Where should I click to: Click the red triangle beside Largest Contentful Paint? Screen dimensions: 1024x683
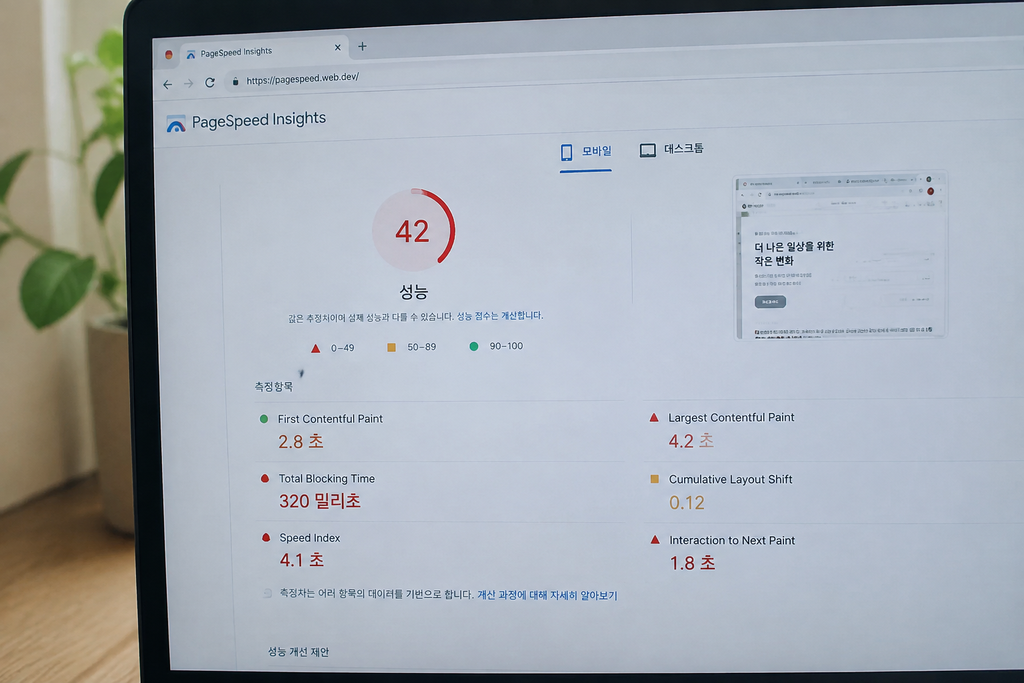click(x=654, y=418)
